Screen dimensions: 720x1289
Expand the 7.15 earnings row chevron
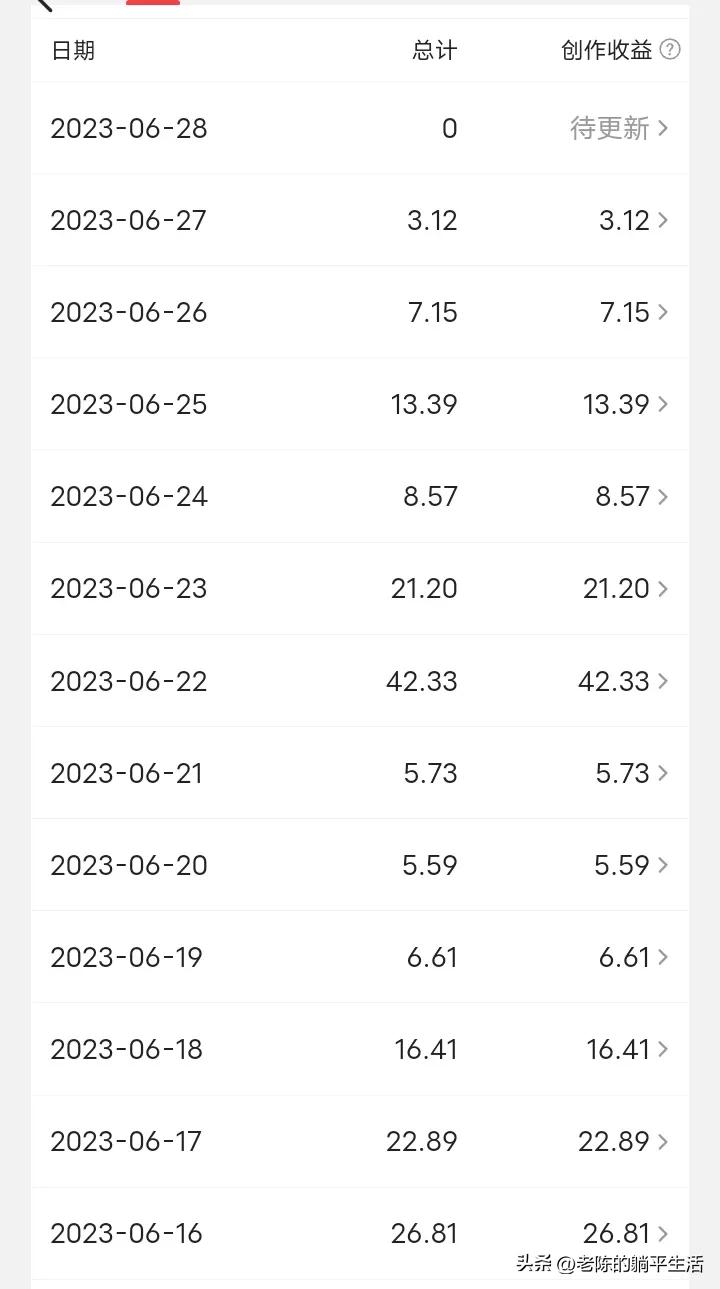[664, 312]
